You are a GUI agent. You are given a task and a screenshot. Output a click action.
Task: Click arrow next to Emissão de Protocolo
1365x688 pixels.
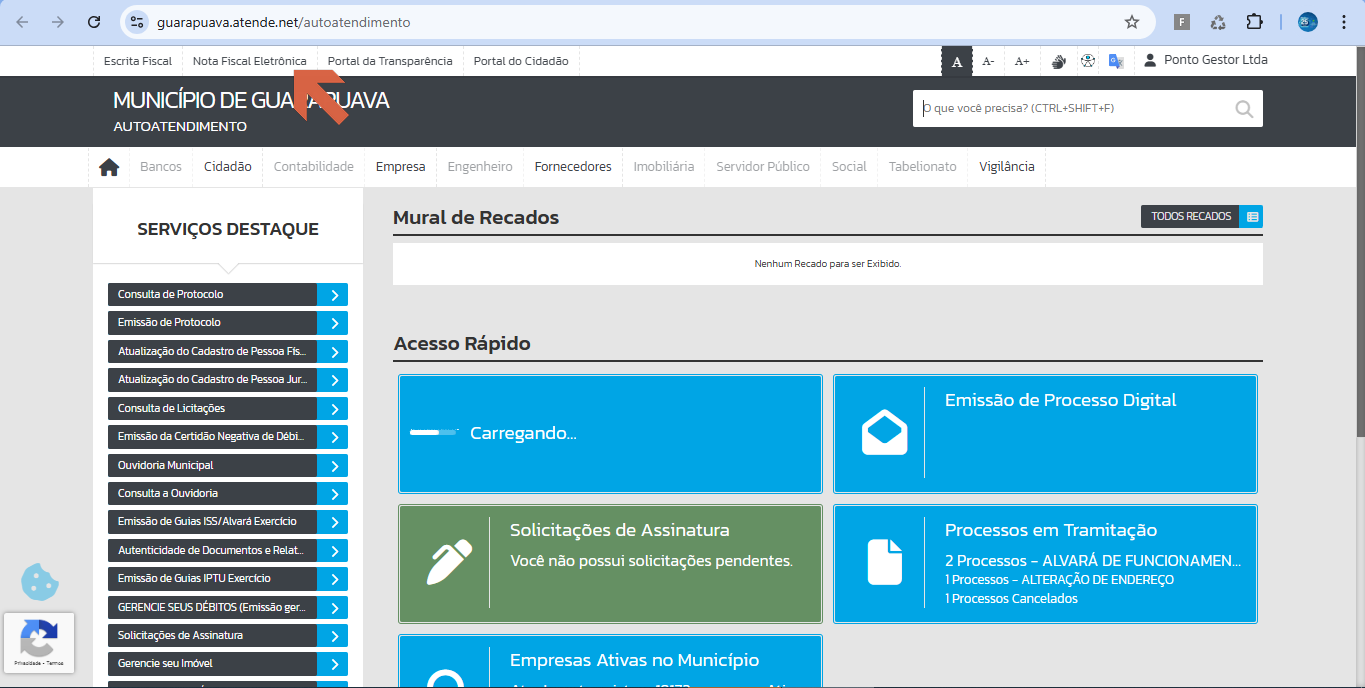coord(333,323)
